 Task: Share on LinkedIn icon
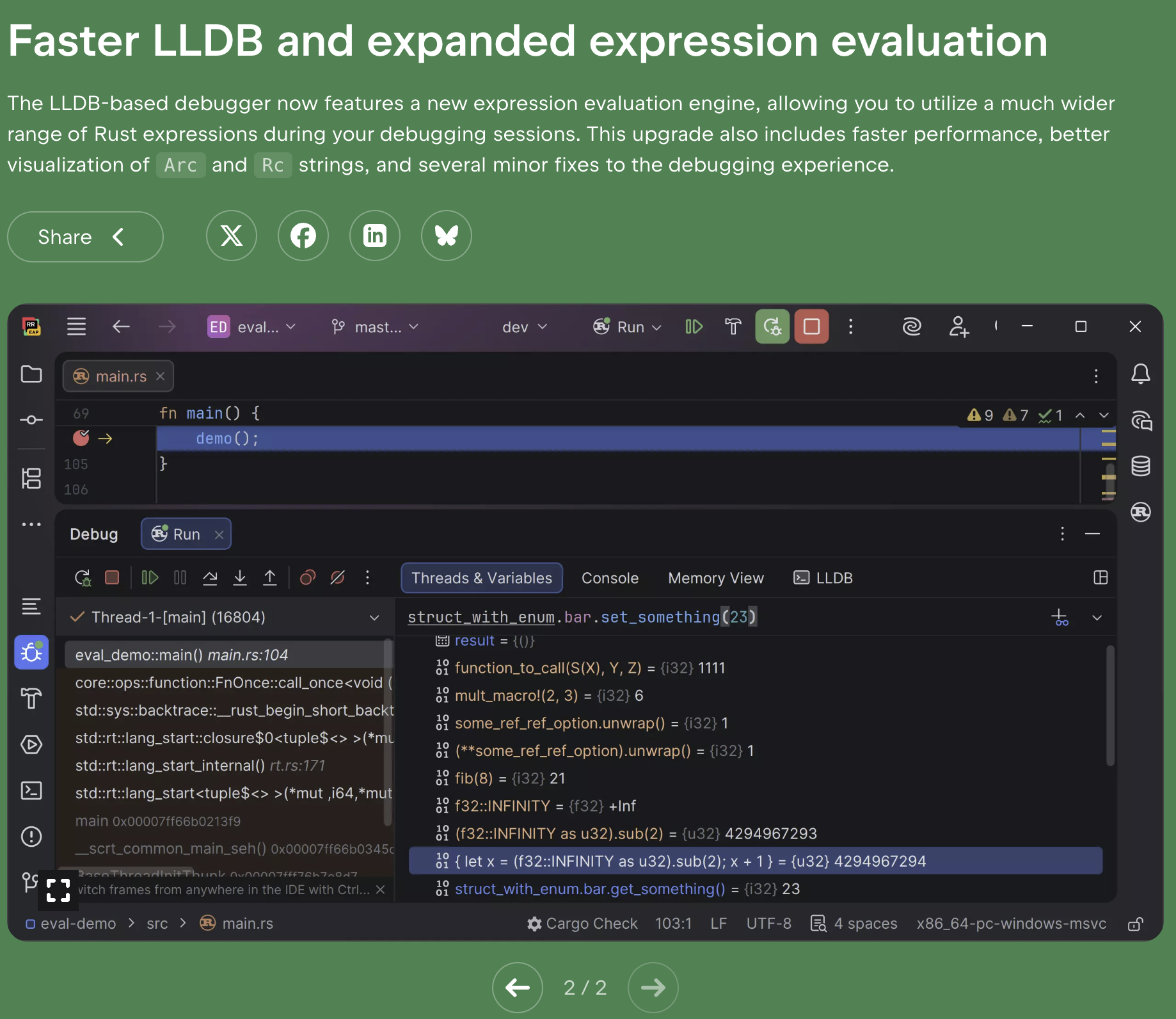374,236
